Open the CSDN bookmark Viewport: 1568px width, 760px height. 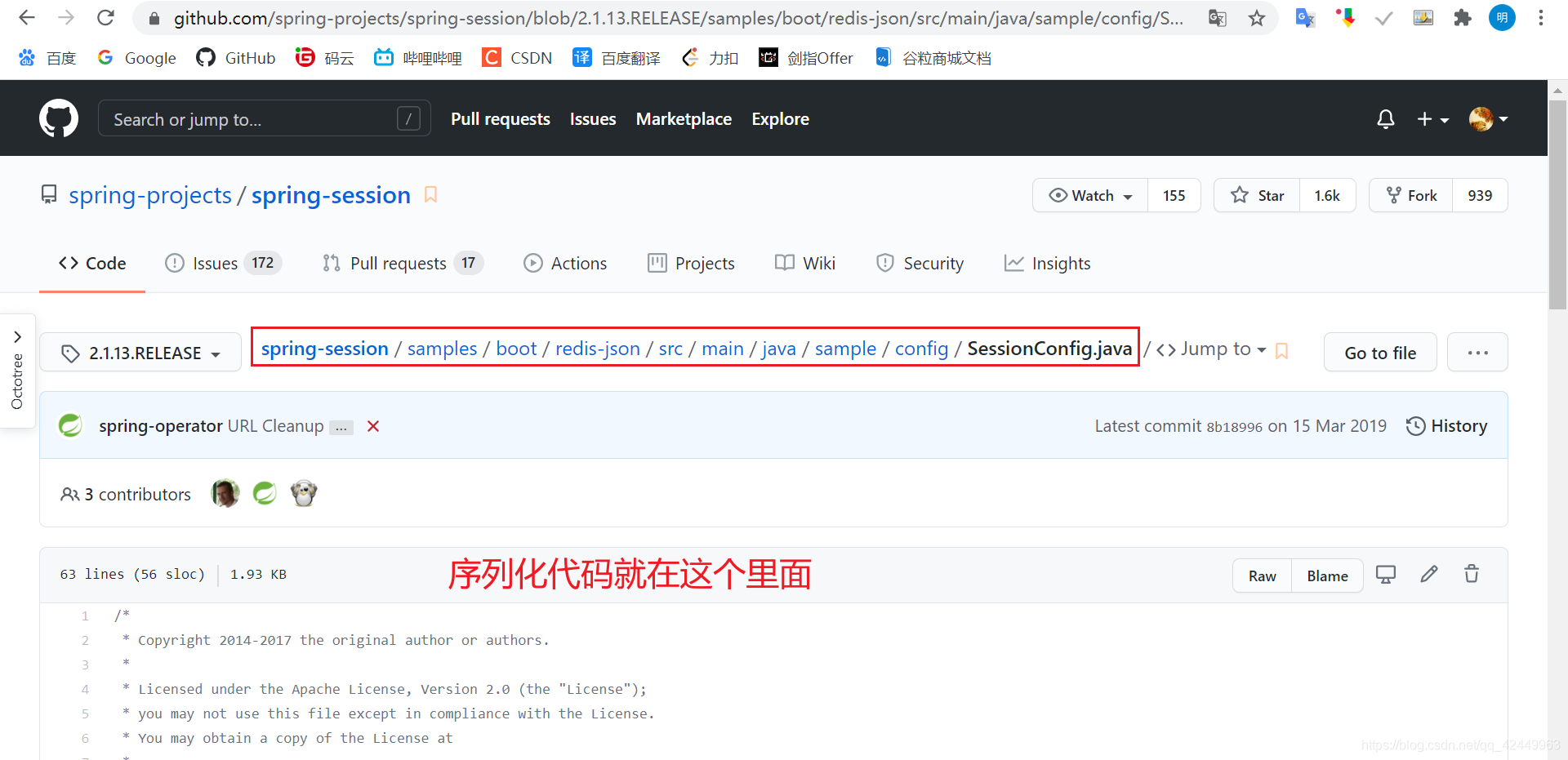click(x=517, y=58)
